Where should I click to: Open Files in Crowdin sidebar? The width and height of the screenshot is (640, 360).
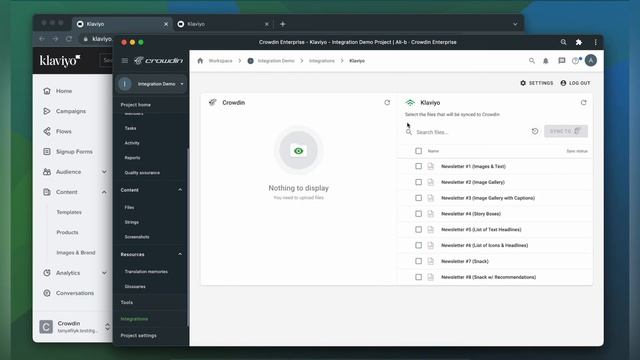point(129,207)
